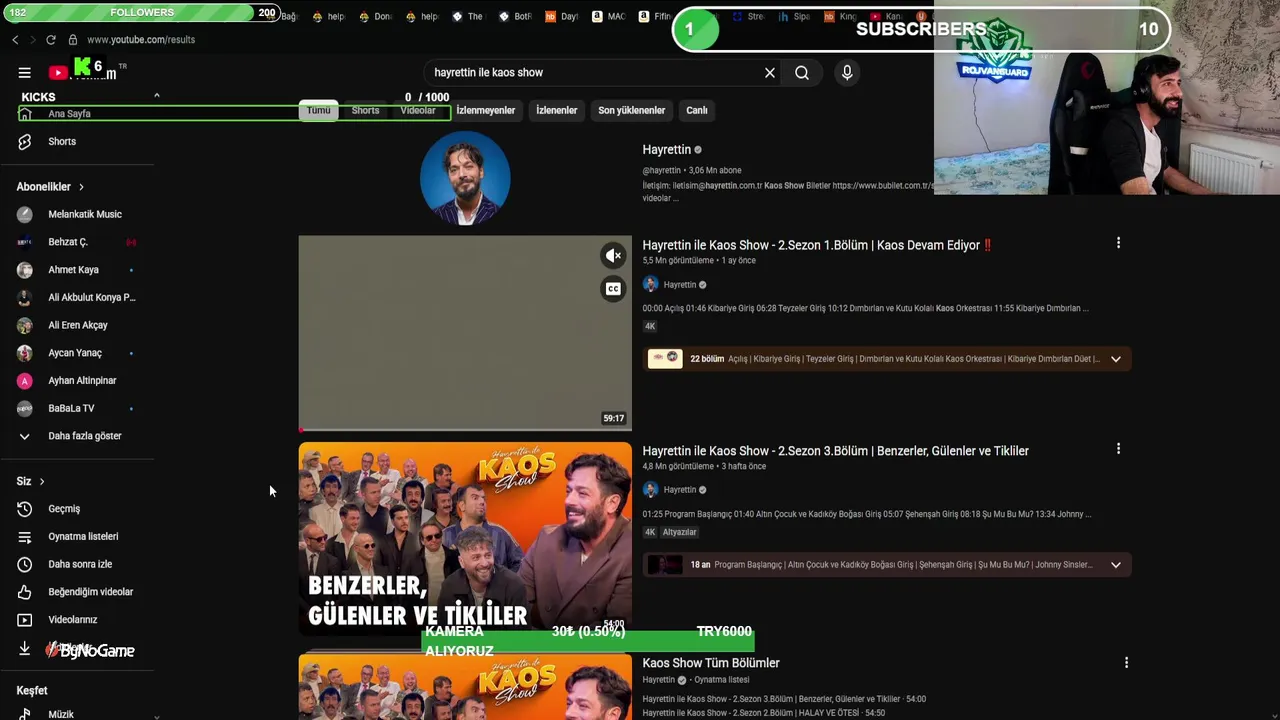Select Videolar filter chip
Screen dimensions: 1280x720
(418, 110)
